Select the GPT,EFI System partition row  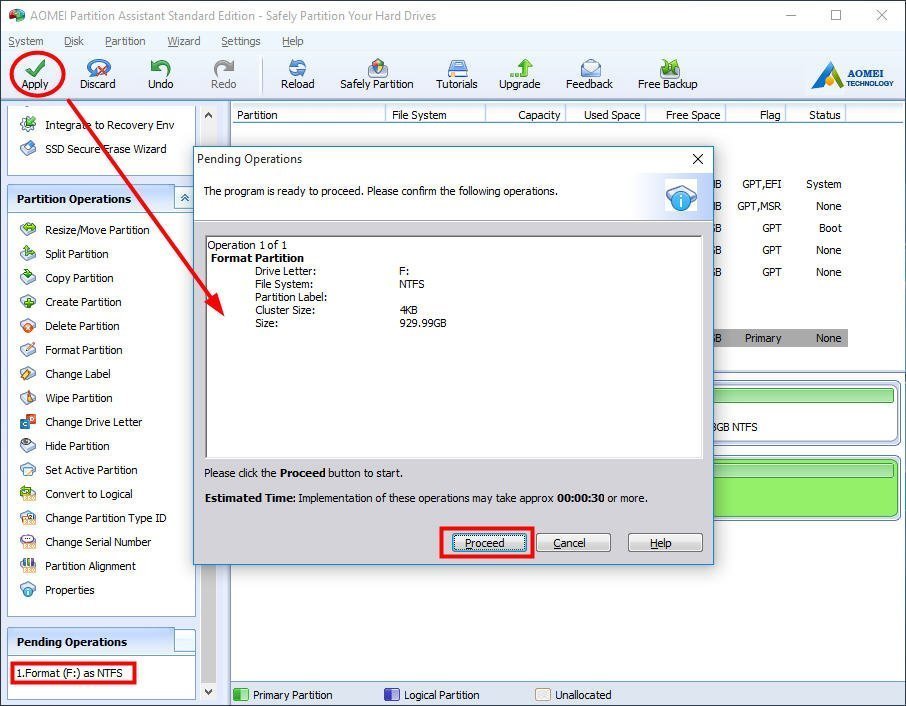click(780, 184)
